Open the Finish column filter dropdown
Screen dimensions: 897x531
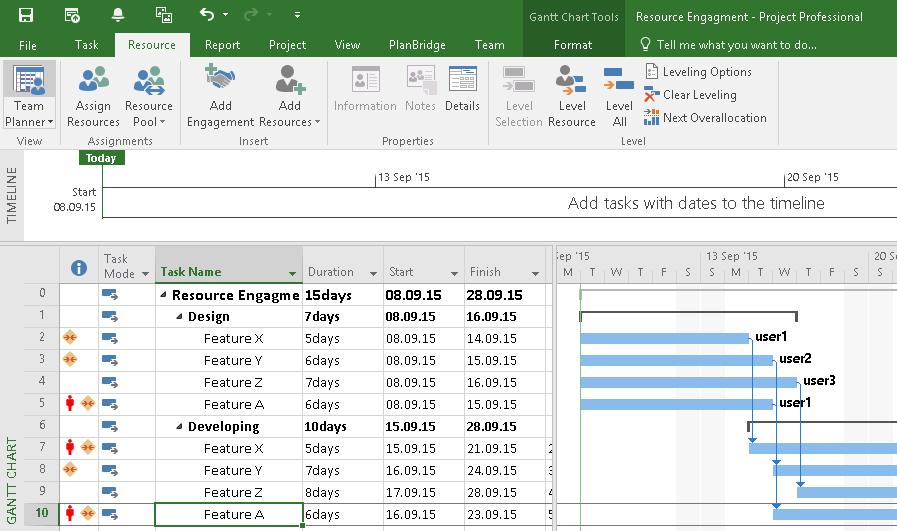[x=535, y=274]
